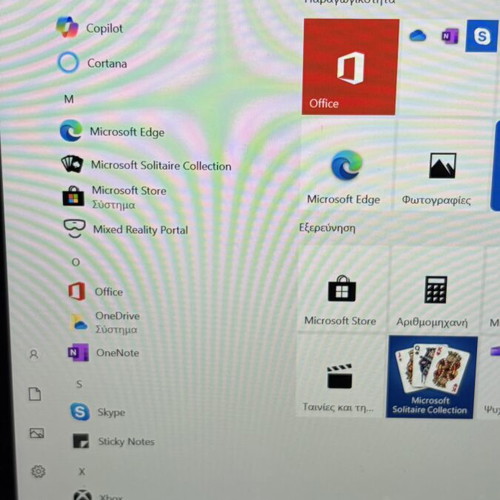Open the blue Skype tile

pos(481,36)
